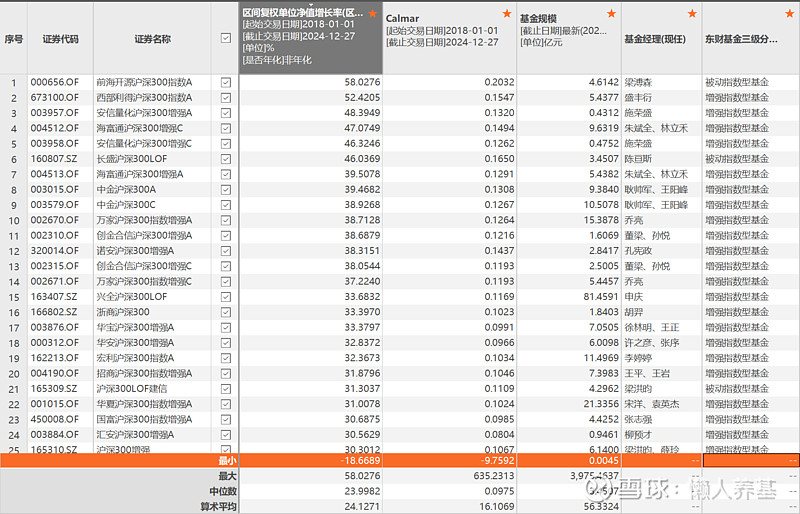Click fund size value 81.4591
Viewport: 800px width, 514px height.
coord(601,297)
